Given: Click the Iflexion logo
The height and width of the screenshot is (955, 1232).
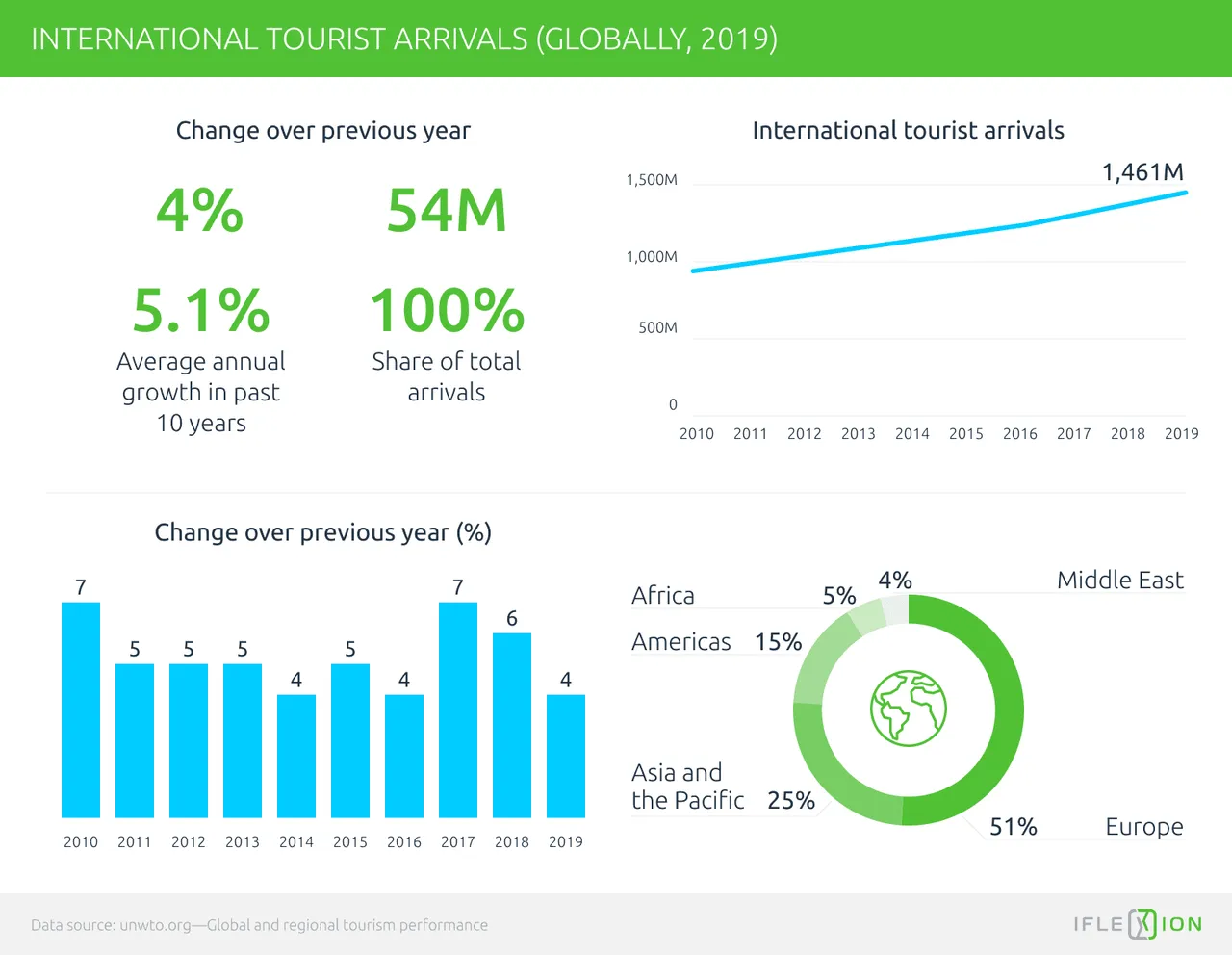Looking at the screenshot, I should (x=1138, y=924).
